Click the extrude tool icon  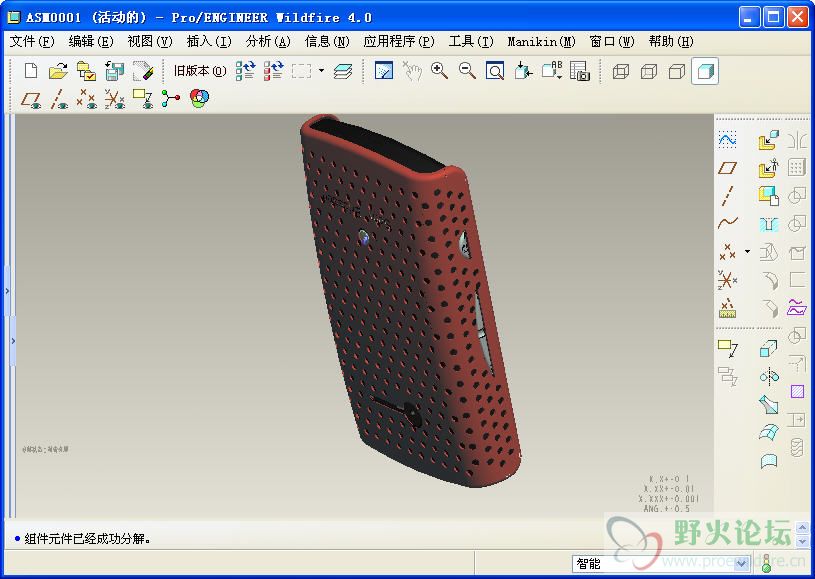pos(769,348)
